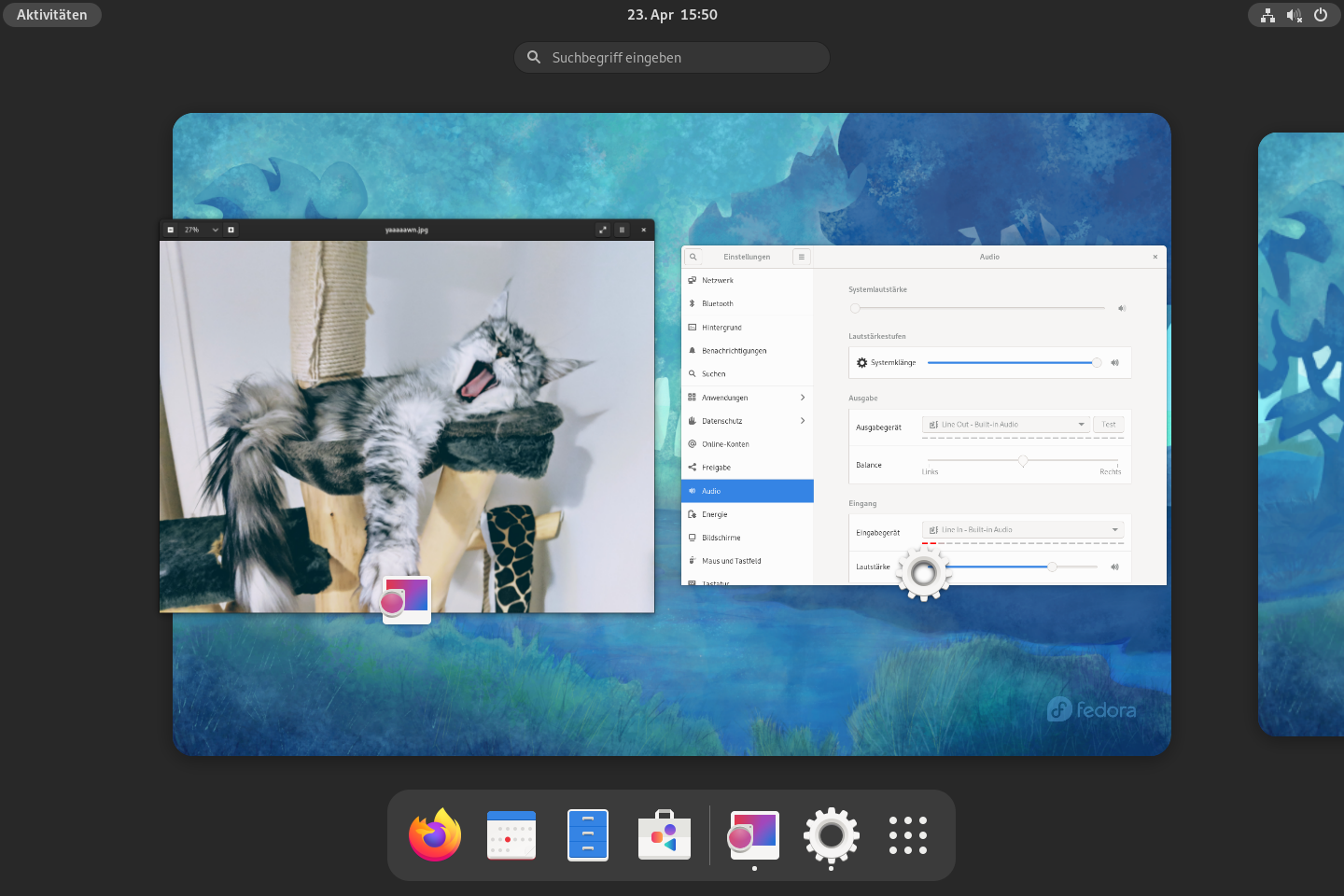Mute the Systemklänge volume level
1344x896 pixels.
pyautogui.click(x=1114, y=362)
